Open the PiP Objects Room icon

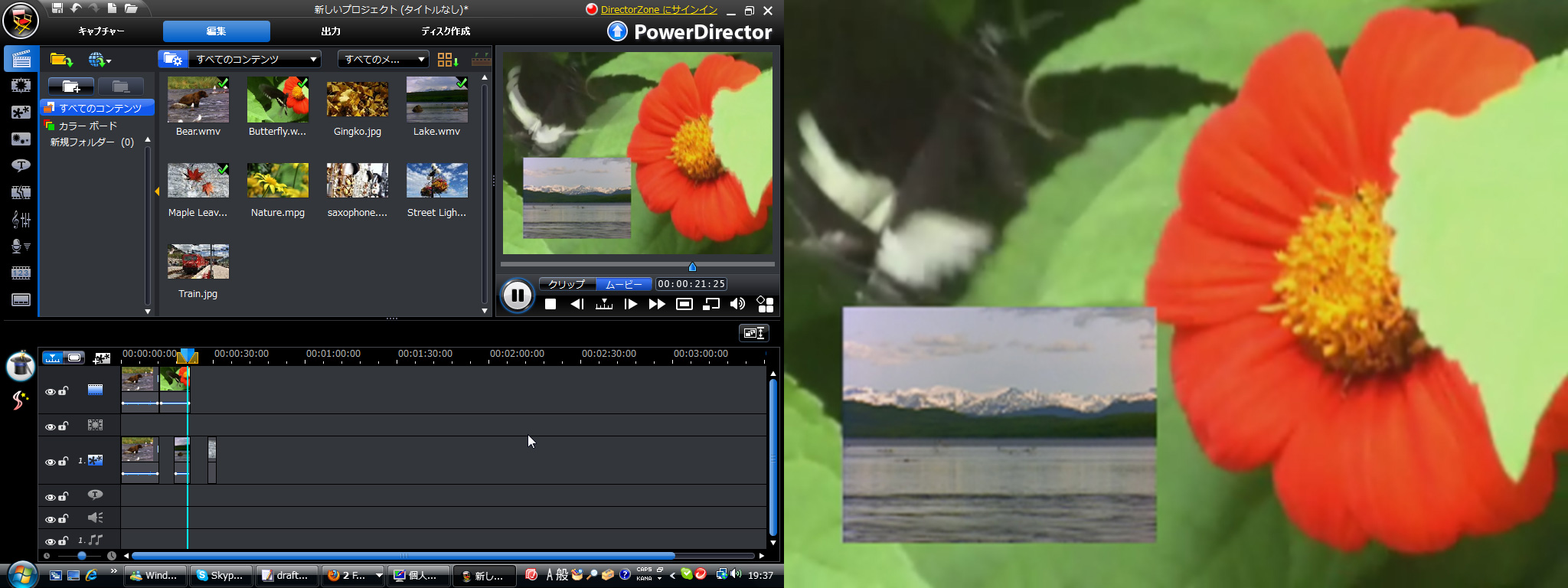[x=21, y=113]
